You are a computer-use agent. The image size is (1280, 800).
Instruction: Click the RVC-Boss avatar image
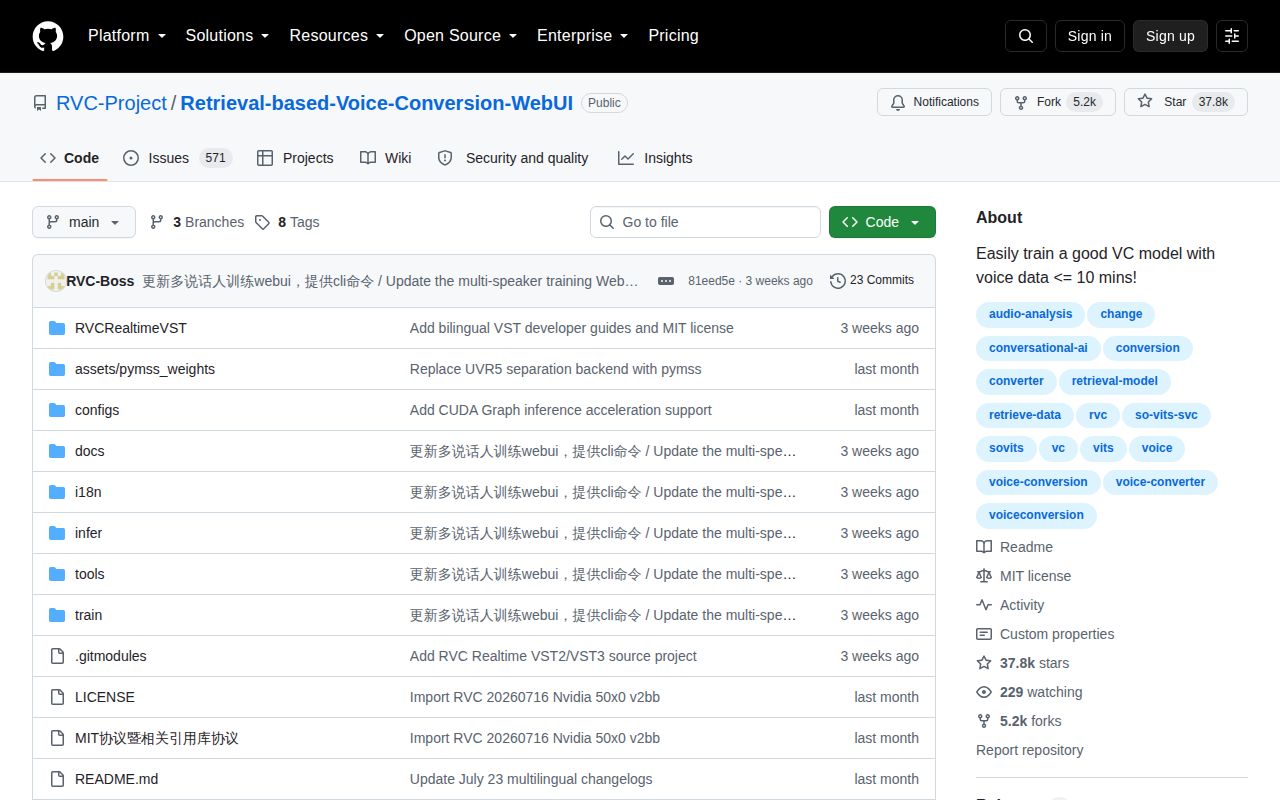click(56, 281)
